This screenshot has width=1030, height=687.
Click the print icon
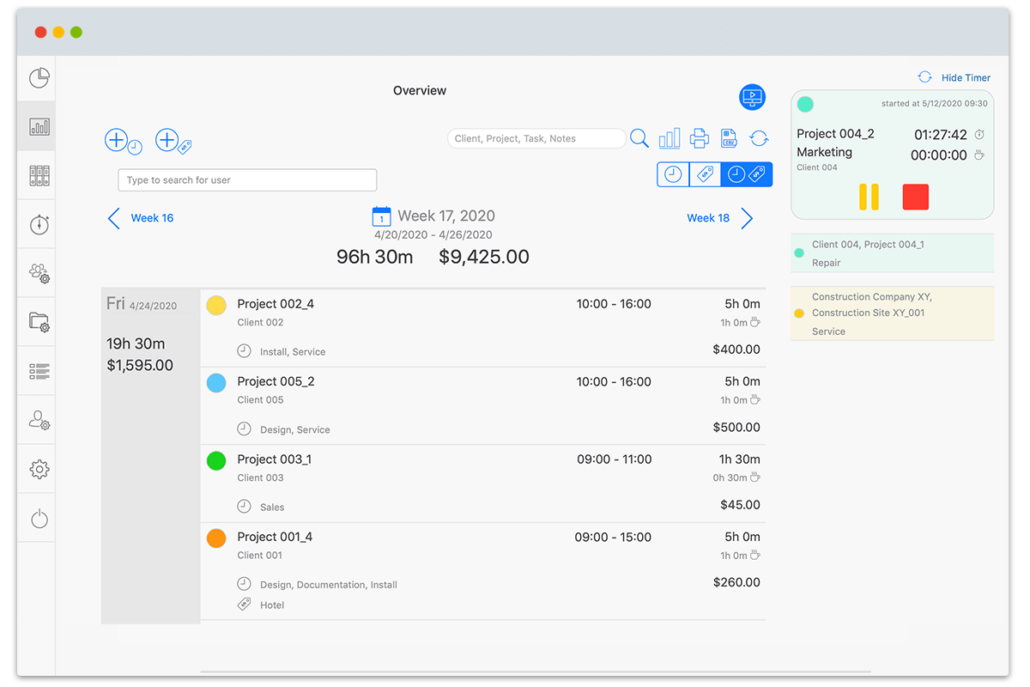pos(699,138)
